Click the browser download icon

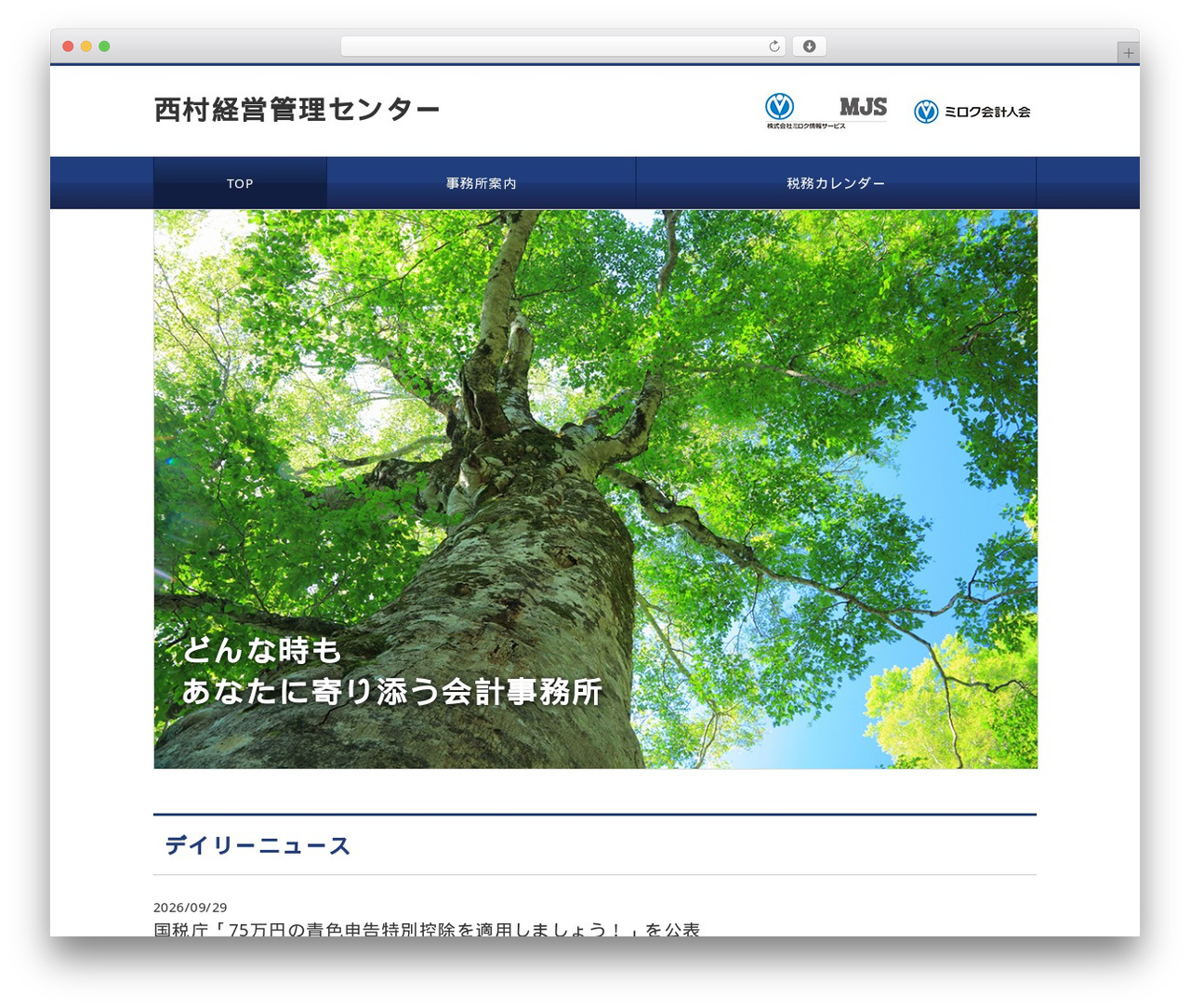[809, 46]
